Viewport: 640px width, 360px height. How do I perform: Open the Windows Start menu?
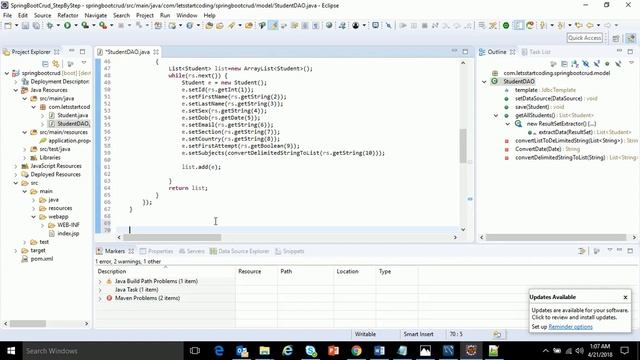11,351
